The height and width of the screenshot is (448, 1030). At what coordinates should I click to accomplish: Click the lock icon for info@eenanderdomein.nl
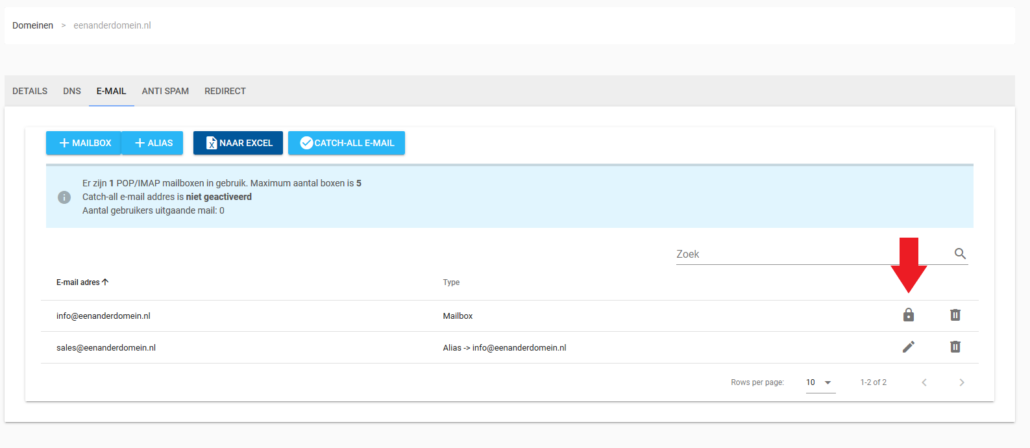908,316
